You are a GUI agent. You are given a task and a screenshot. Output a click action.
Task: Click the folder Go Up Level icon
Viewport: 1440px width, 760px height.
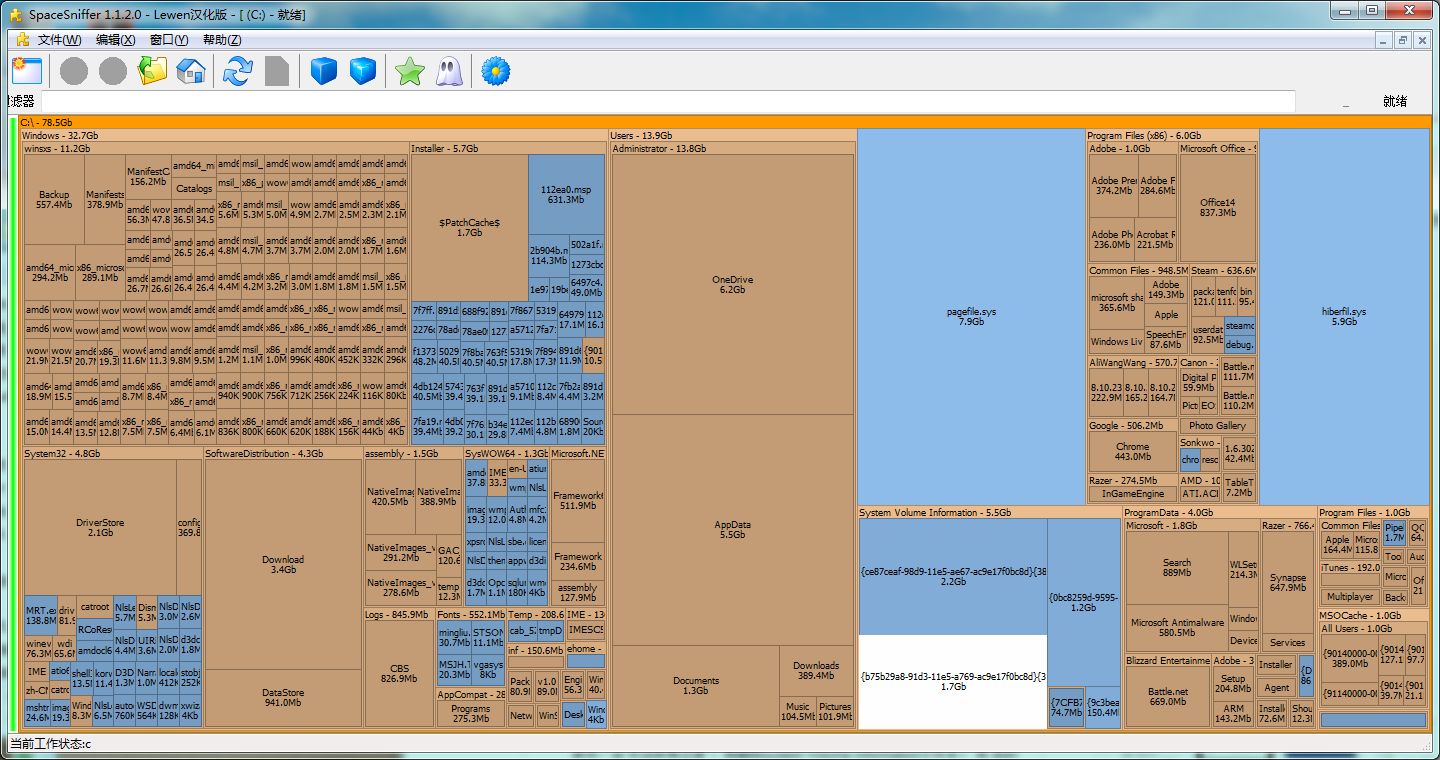pyautogui.click(x=153, y=71)
